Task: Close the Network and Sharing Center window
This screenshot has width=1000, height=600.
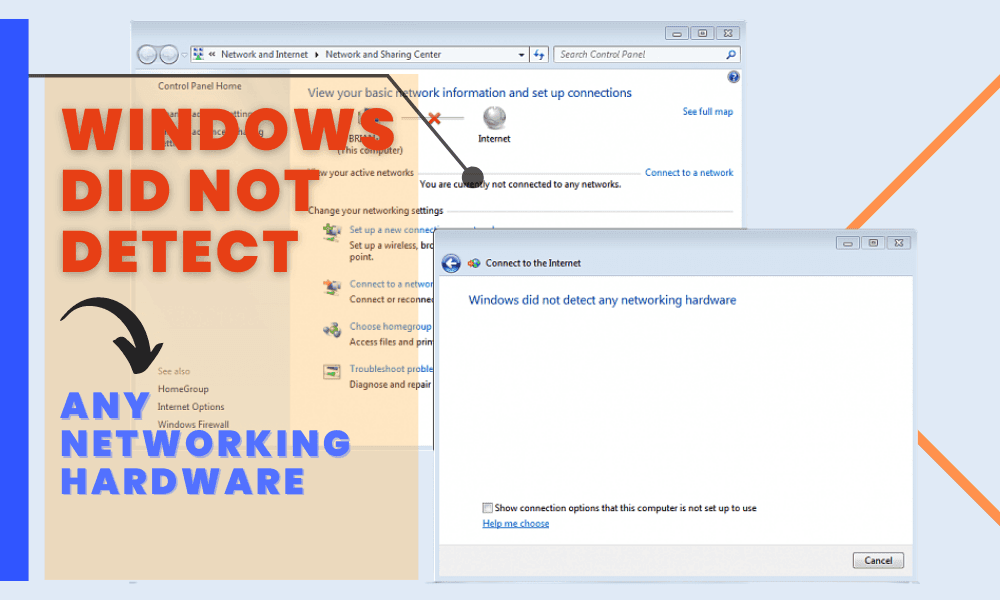Action: coord(728,33)
